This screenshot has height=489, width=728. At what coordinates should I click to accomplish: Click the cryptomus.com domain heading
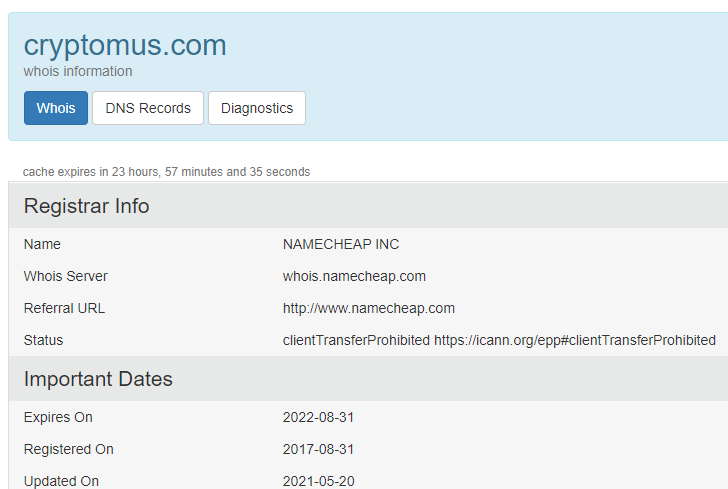(125, 45)
